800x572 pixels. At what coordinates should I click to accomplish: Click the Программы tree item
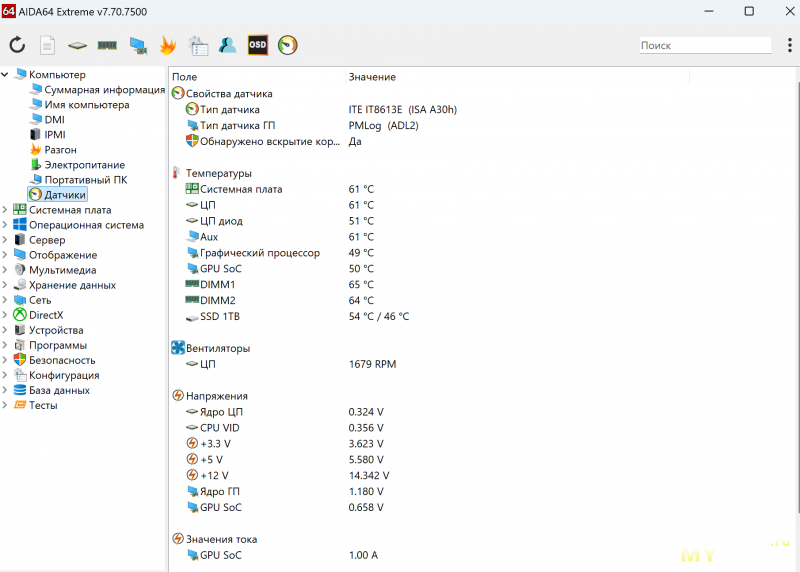pos(51,345)
